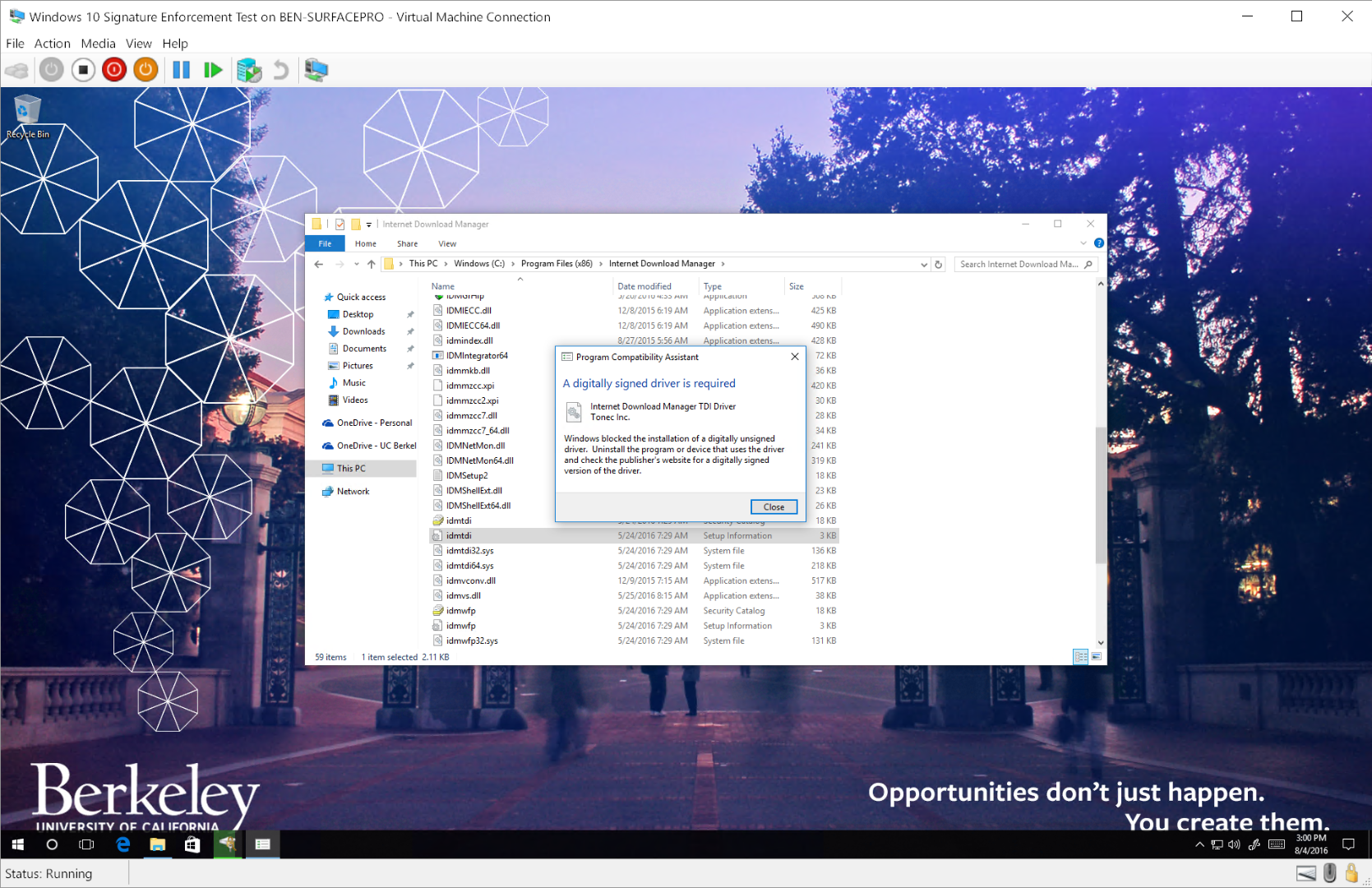Click the dialog X close button
Screen dimensions: 1372x888
point(795,357)
